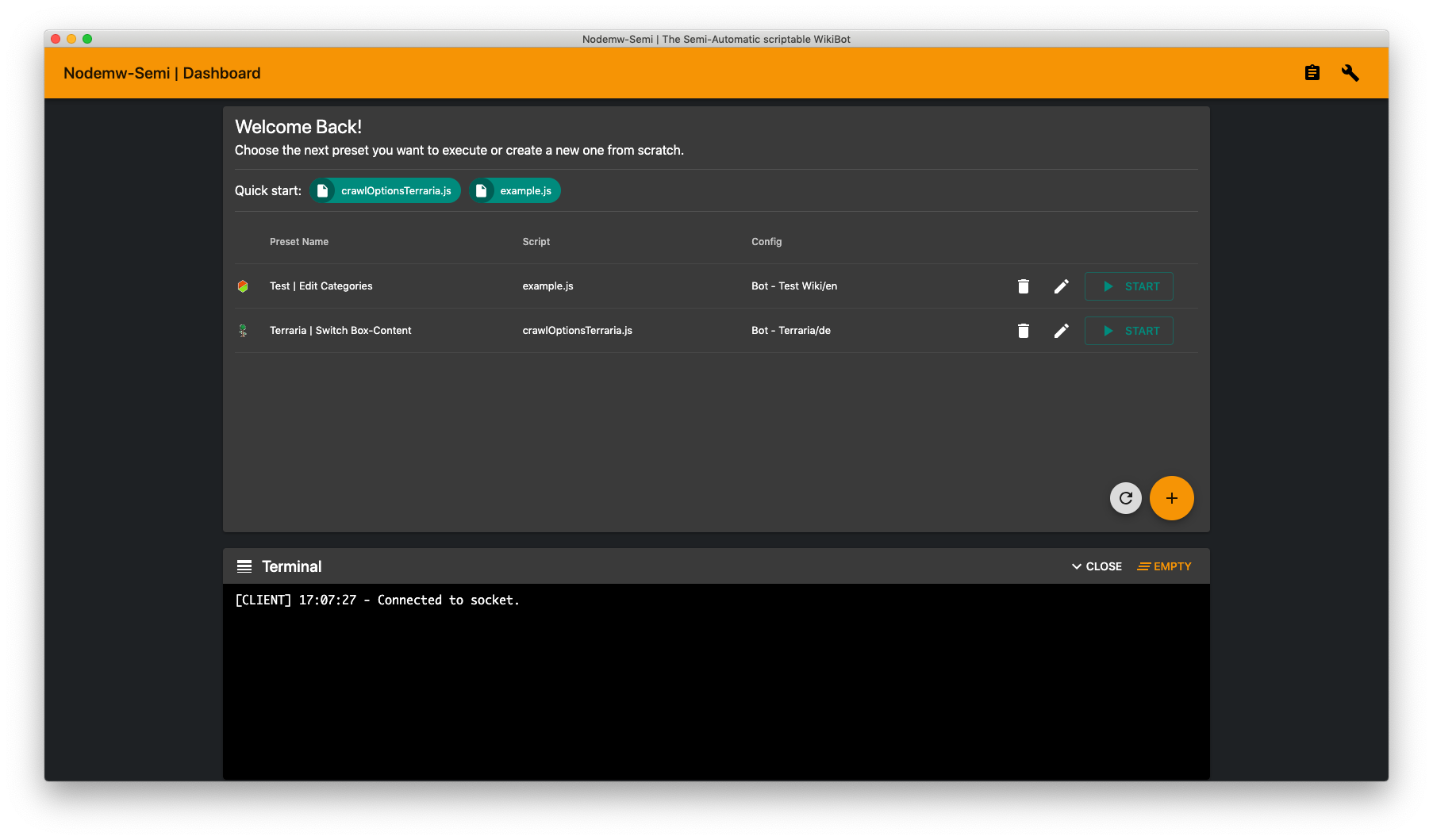
Task: Start the Terraria | Switch Box-Content preset
Action: coord(1128,331)
